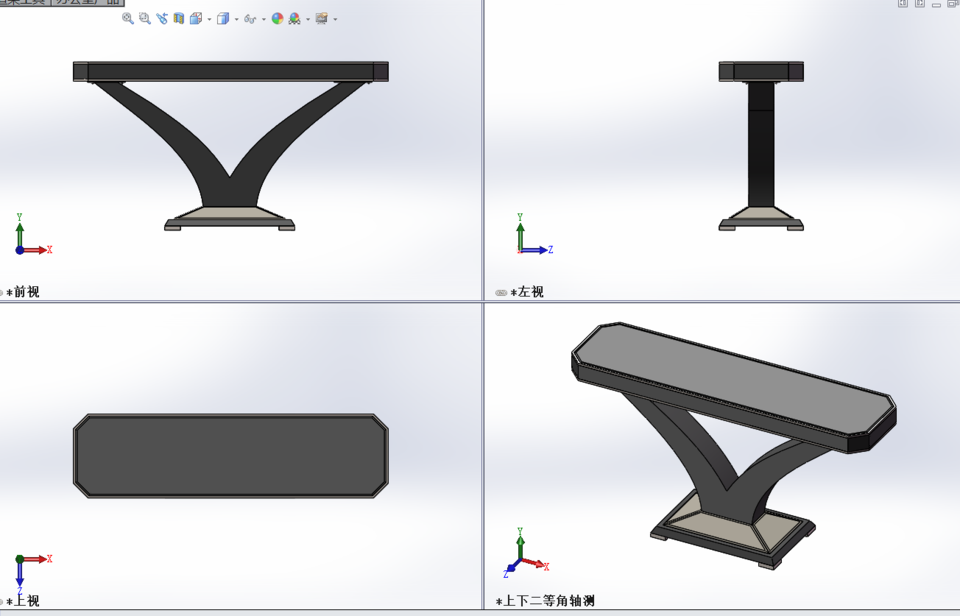Click the View Settings icon at toolbar end

(x=321, y=17)
